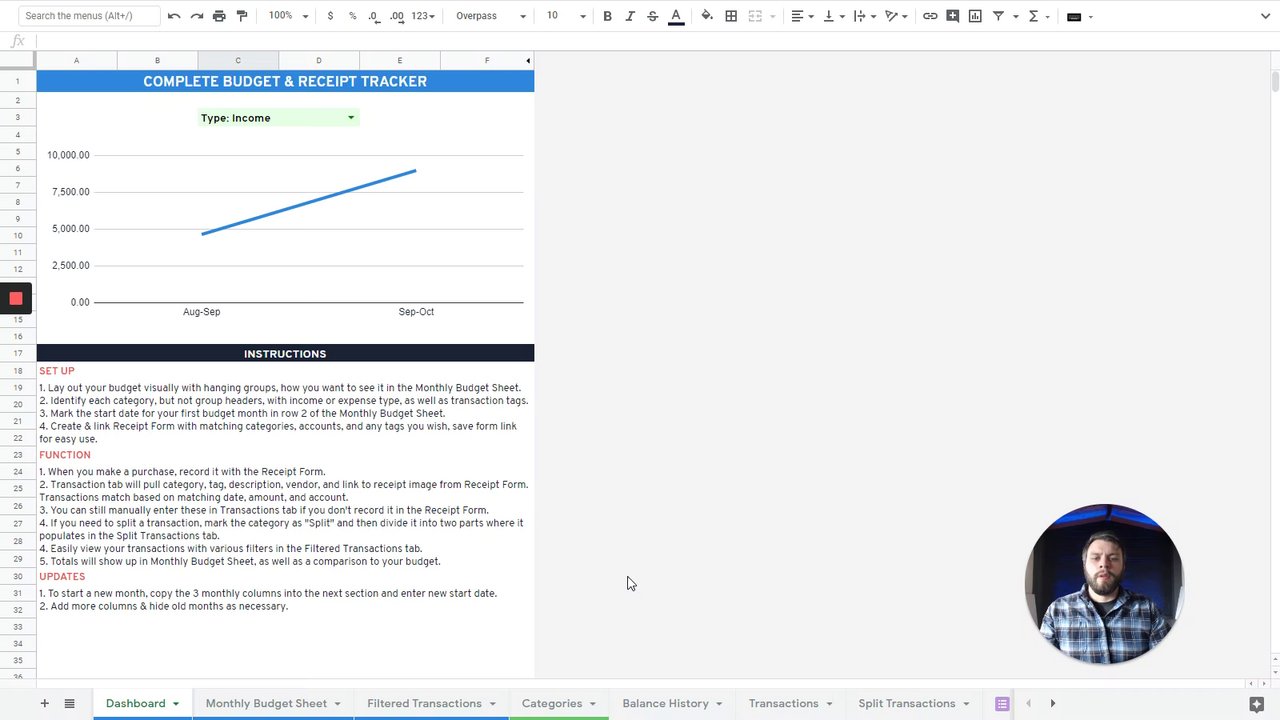This screenshot has width=1280, height=720.
Task: Open the vertical align dropdown
Action: [x=832, y=16]
